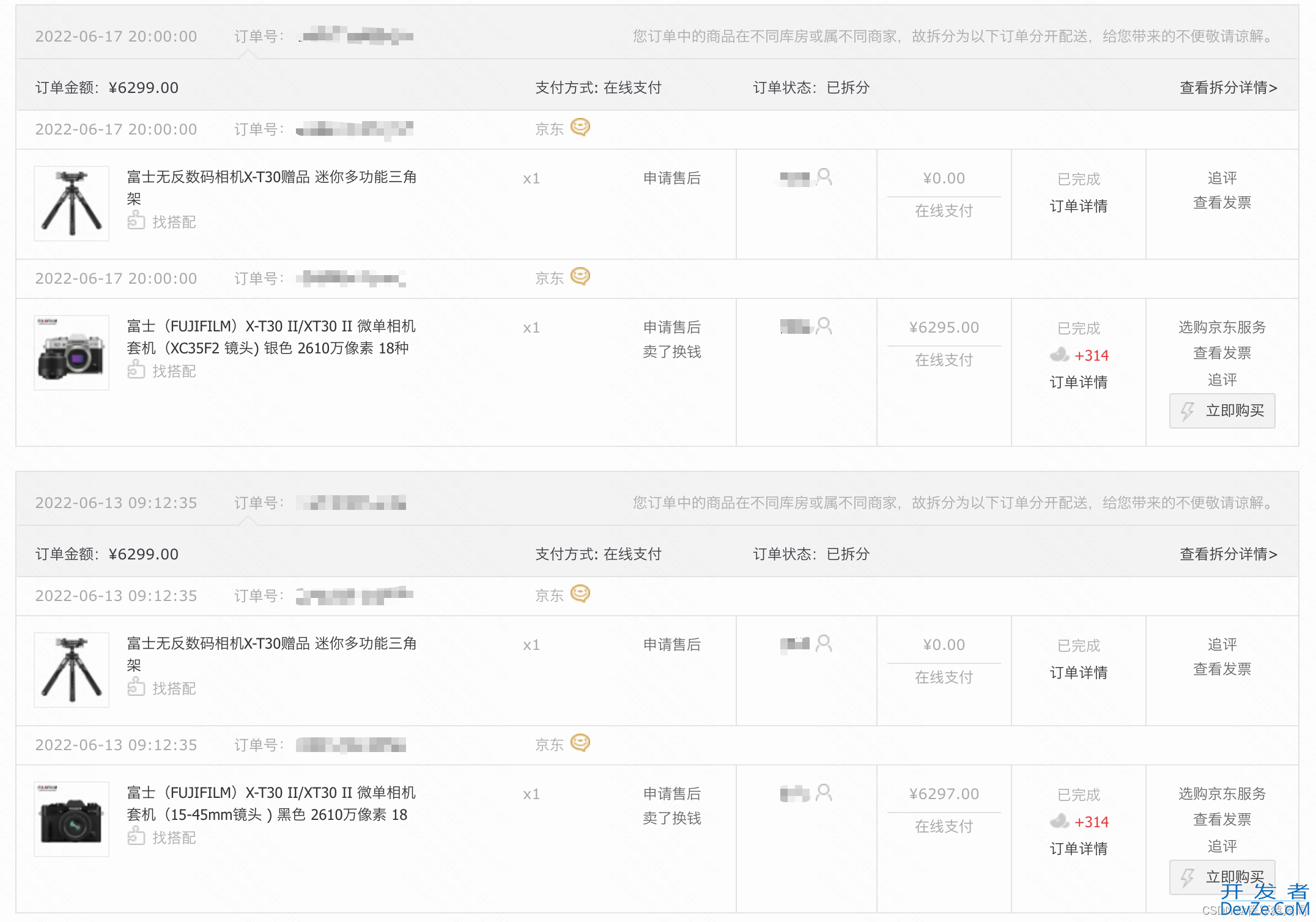Click puzzle icon 找搭配 under silver X-T30 II

136,370
